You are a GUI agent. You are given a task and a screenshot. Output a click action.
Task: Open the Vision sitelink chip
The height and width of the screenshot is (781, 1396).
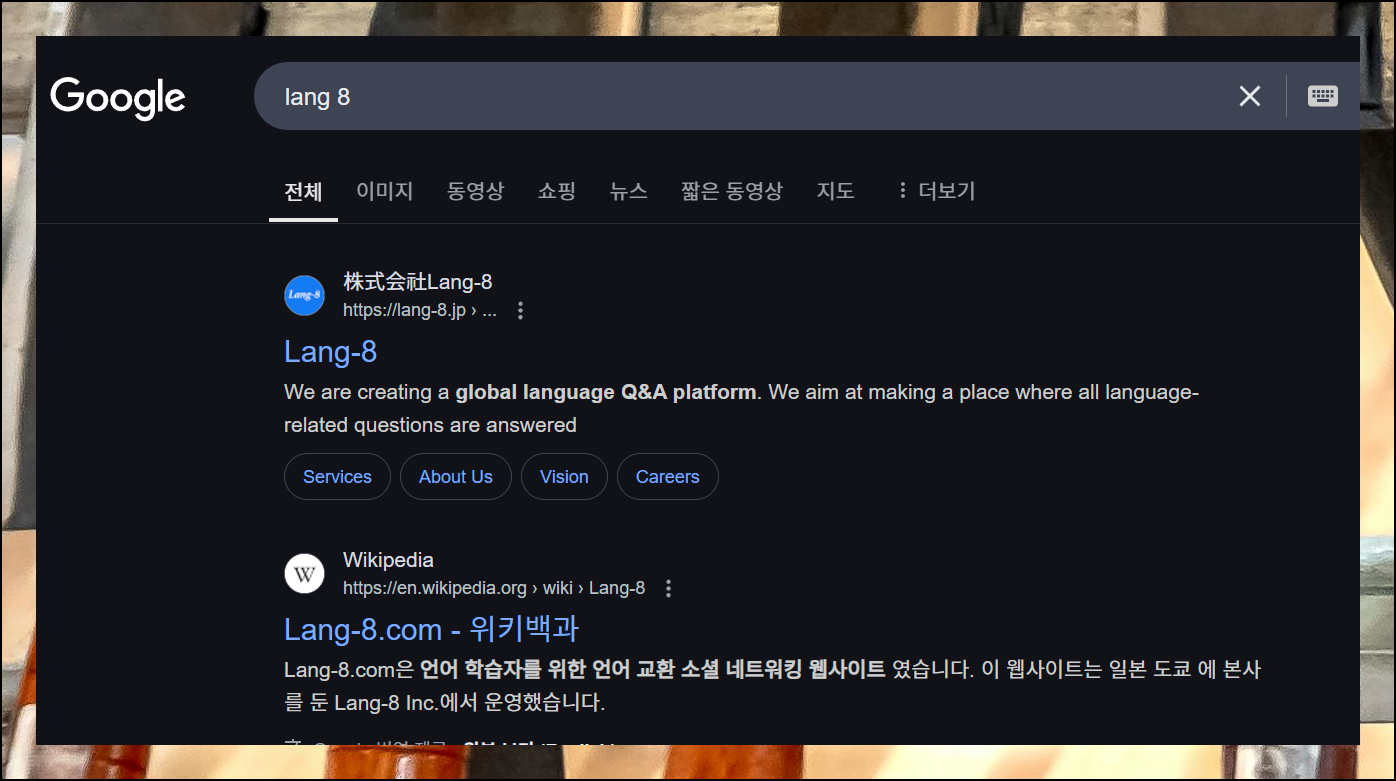(x=564, y=477)
